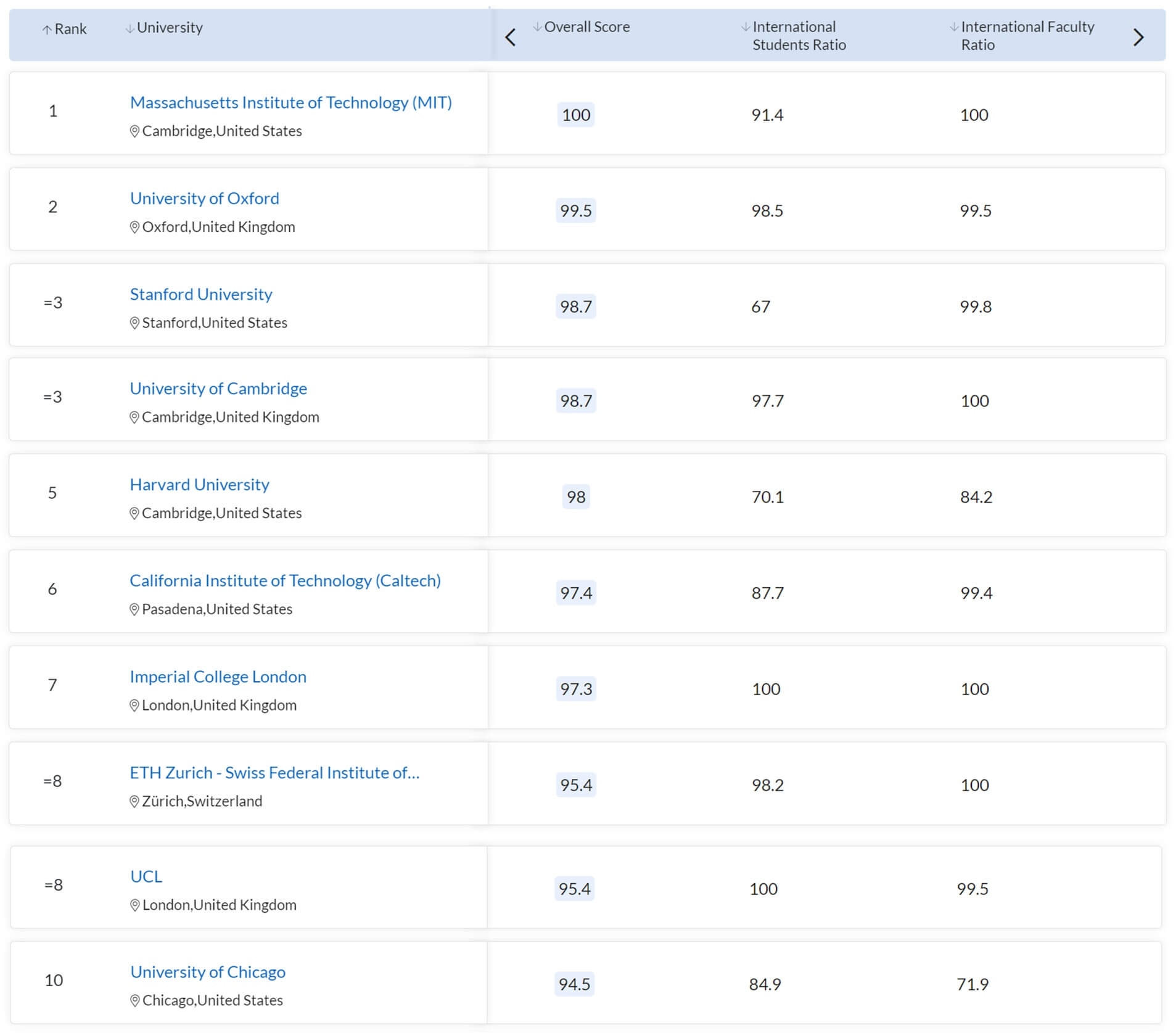Open ETH Zurich link

tap(275, 773)
